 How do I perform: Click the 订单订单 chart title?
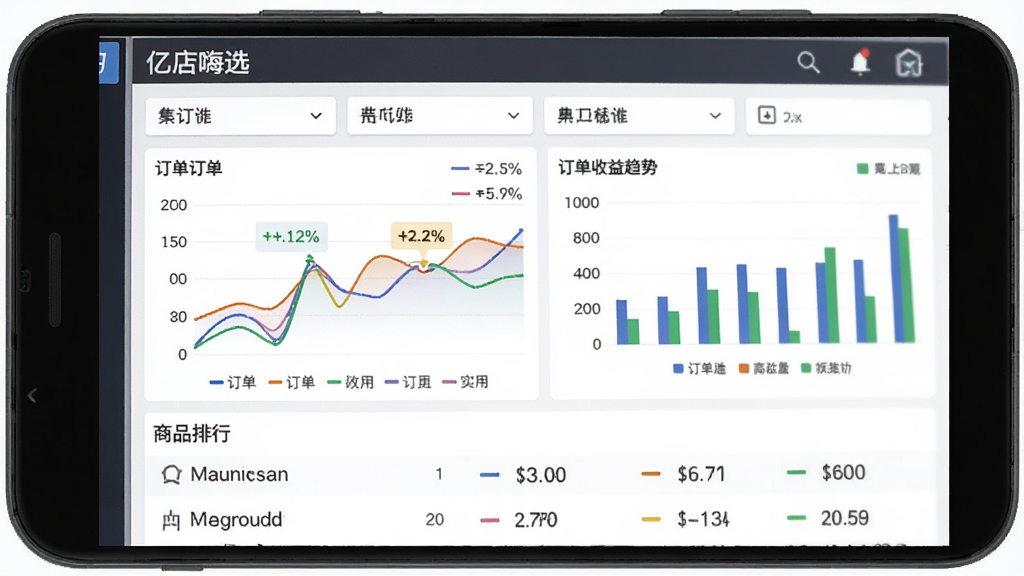tap(189, 168)
